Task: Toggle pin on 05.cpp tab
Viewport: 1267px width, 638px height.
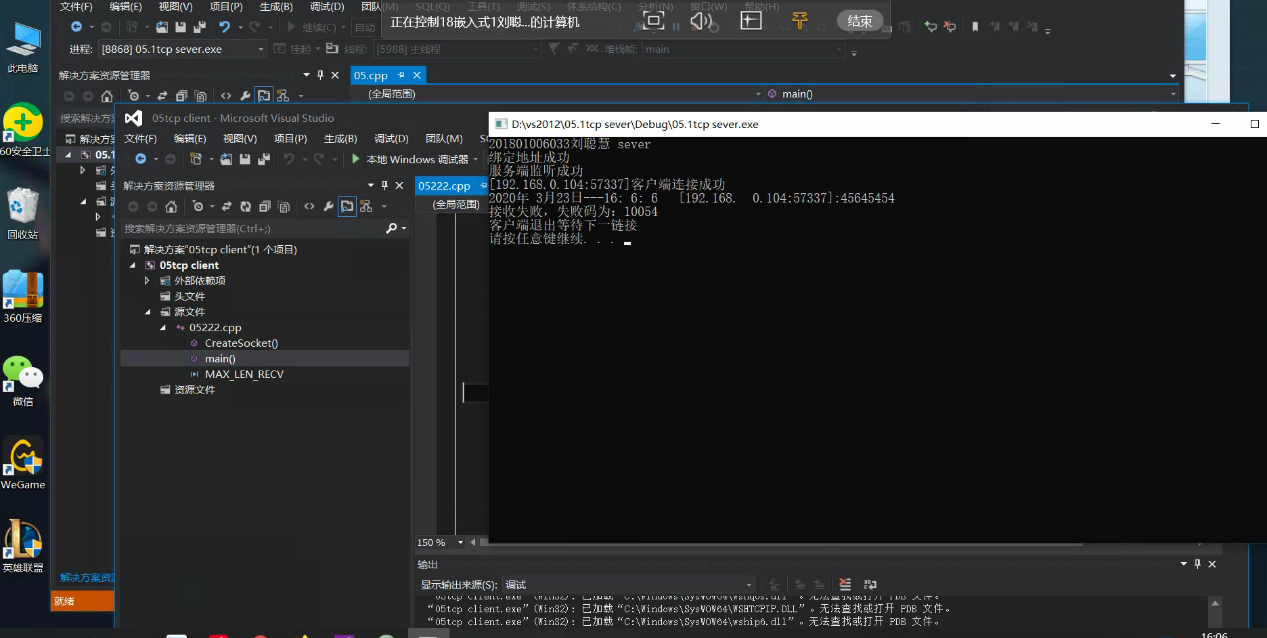Action: click(401, 75)
